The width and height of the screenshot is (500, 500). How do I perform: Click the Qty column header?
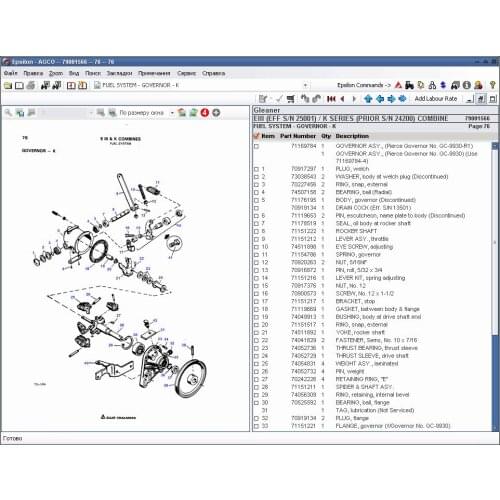click(326, 136)
